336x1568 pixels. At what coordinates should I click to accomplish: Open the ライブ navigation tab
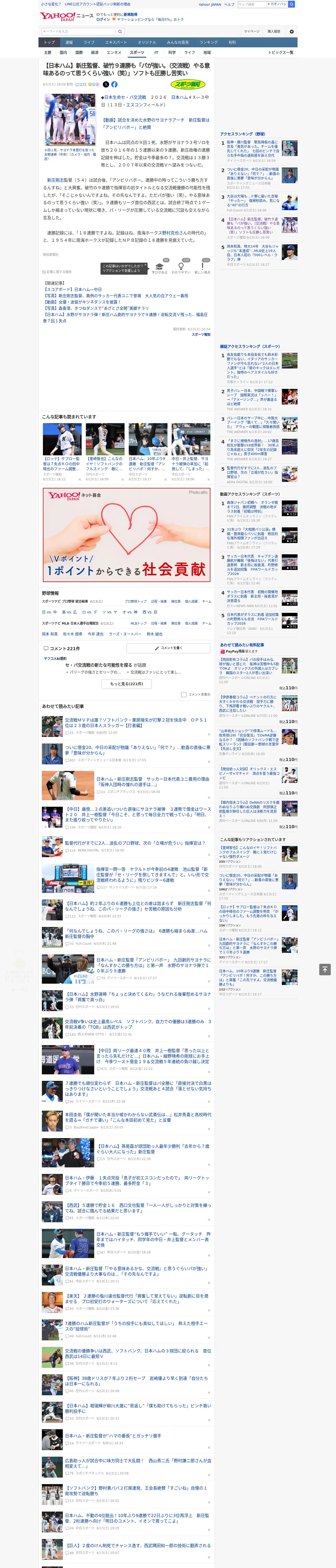(89, 43)
